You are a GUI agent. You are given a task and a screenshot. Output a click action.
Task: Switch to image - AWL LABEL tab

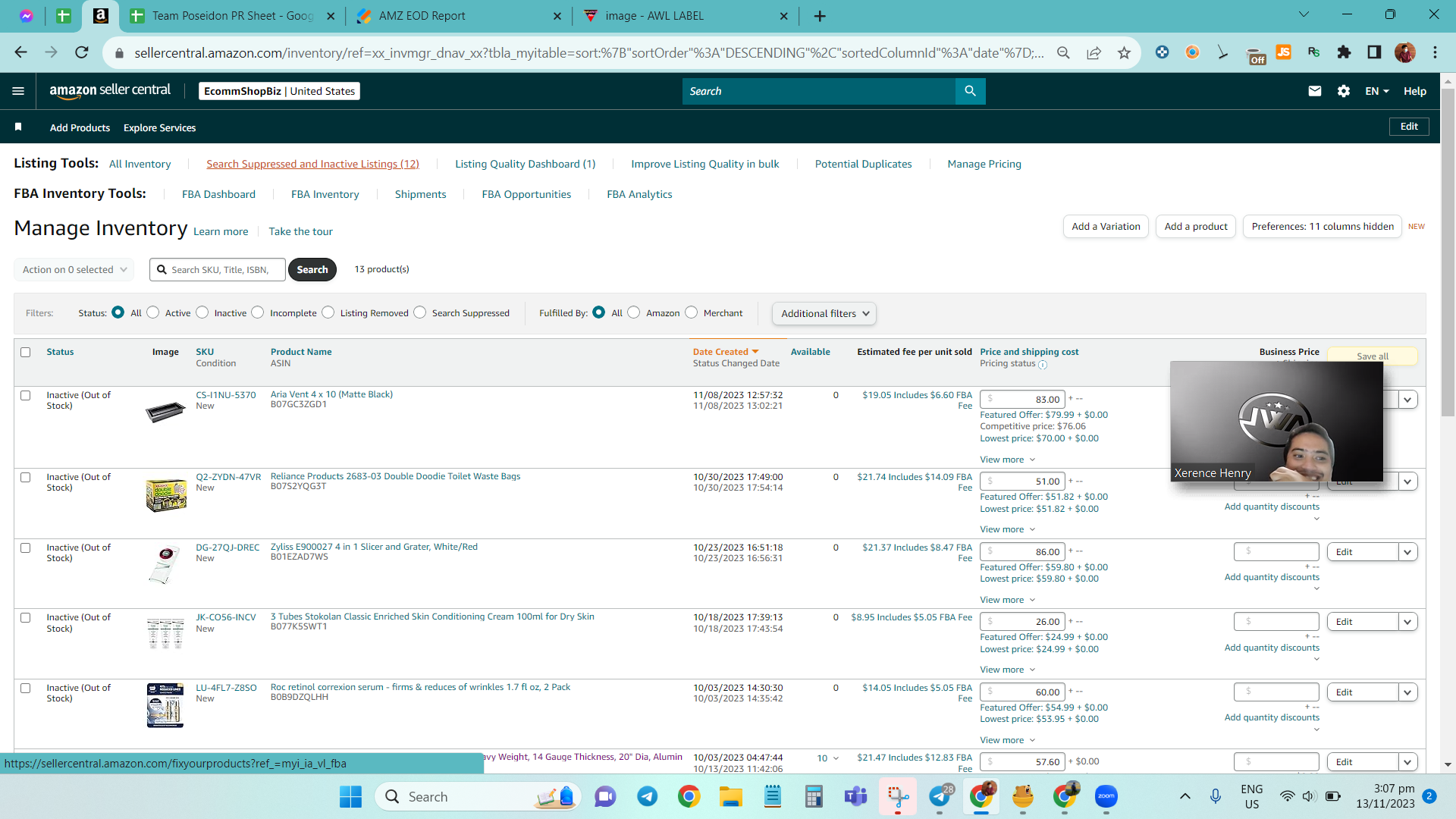coord(686,16)
